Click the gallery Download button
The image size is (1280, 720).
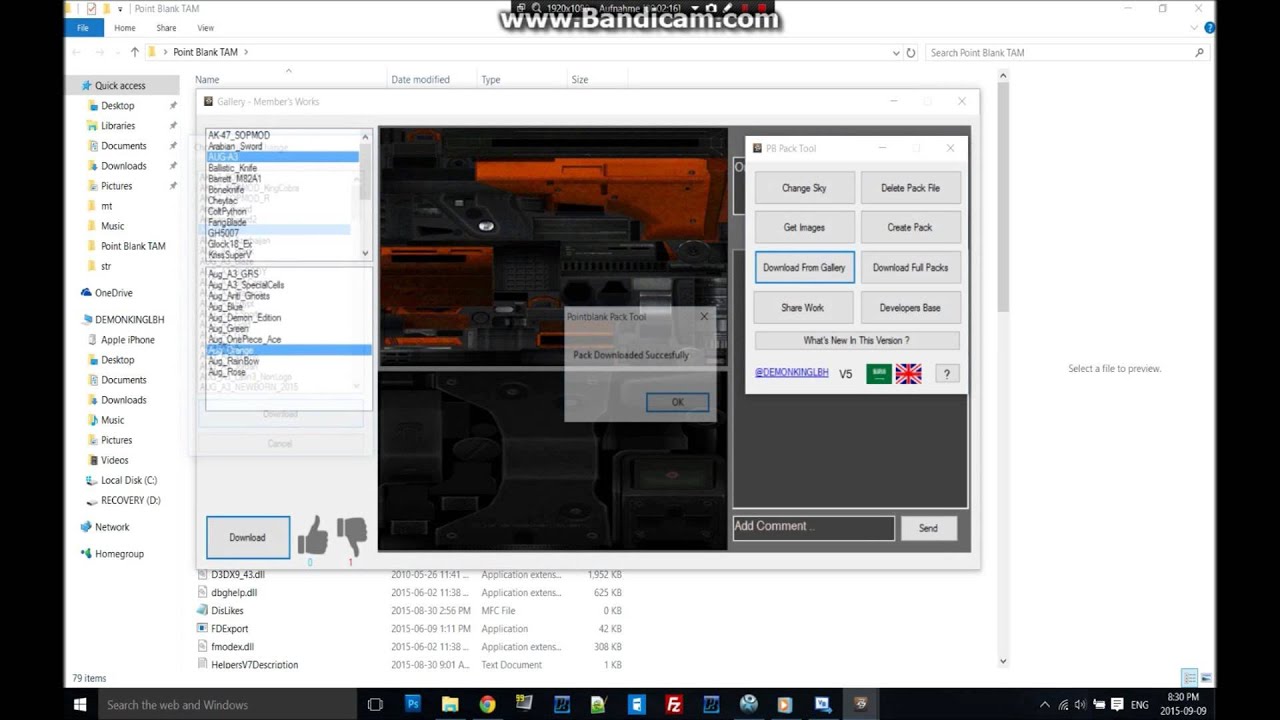point(248,537)
